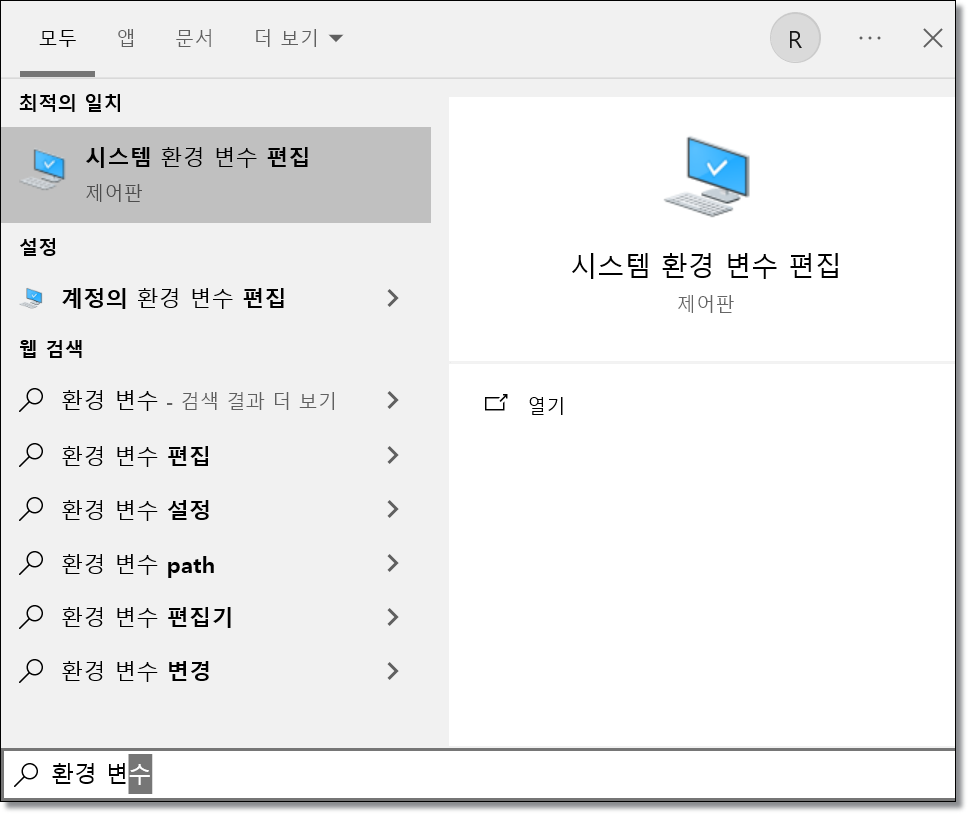
Task: Click magnifier icon beside 검색 결과 더 보기
Action: click(x=31, y=400)
